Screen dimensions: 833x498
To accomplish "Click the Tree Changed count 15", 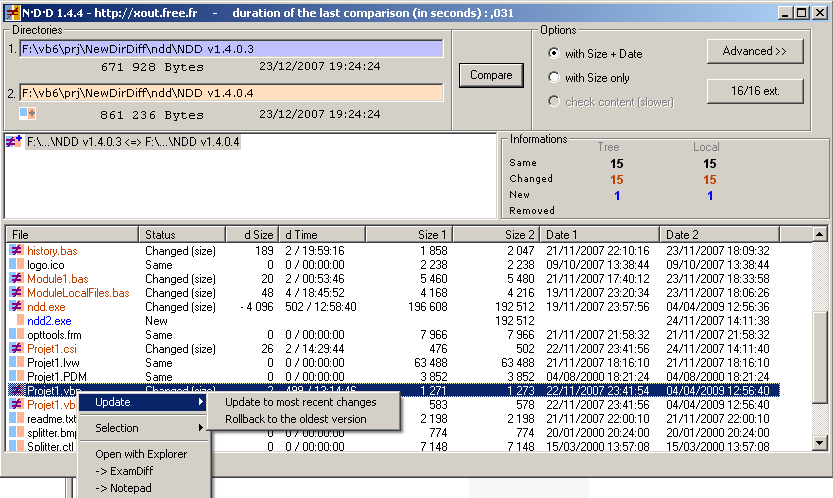I will tap(616, 180).
